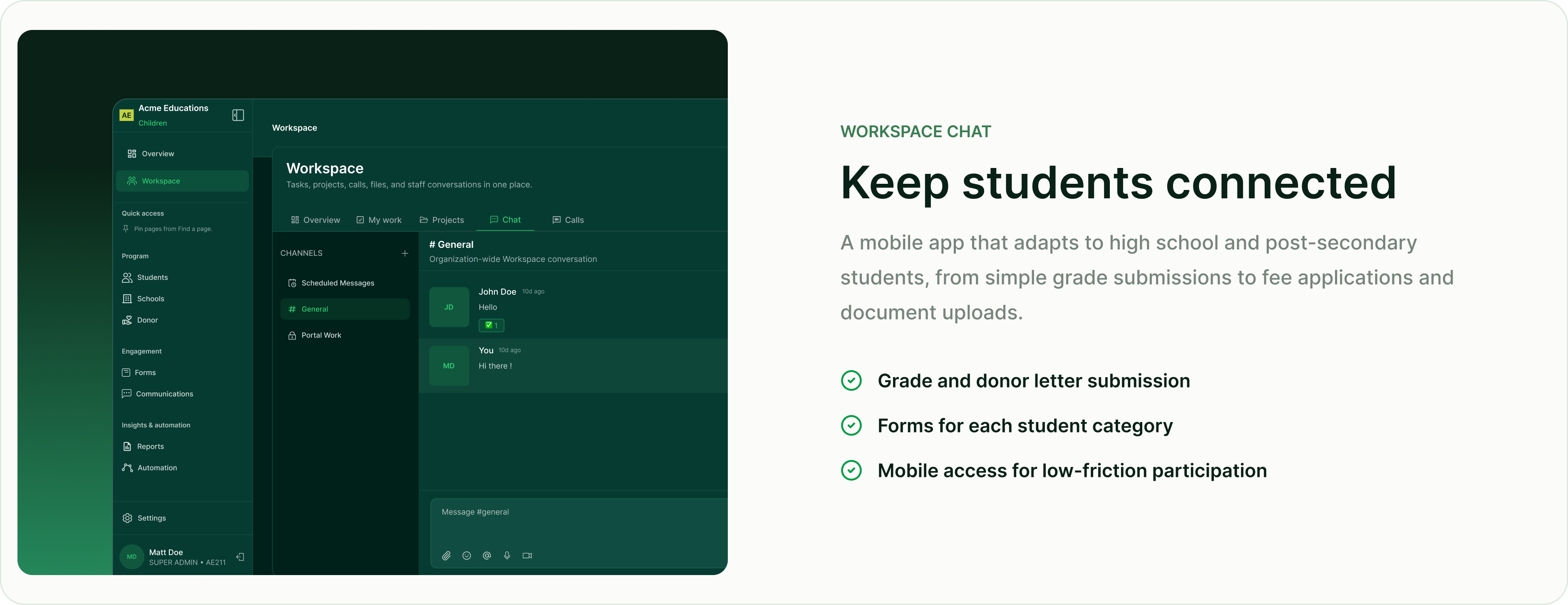Click the pin icon under Quick access
Viewport: 1568px width, 605px height.
(x=126, y=229)
